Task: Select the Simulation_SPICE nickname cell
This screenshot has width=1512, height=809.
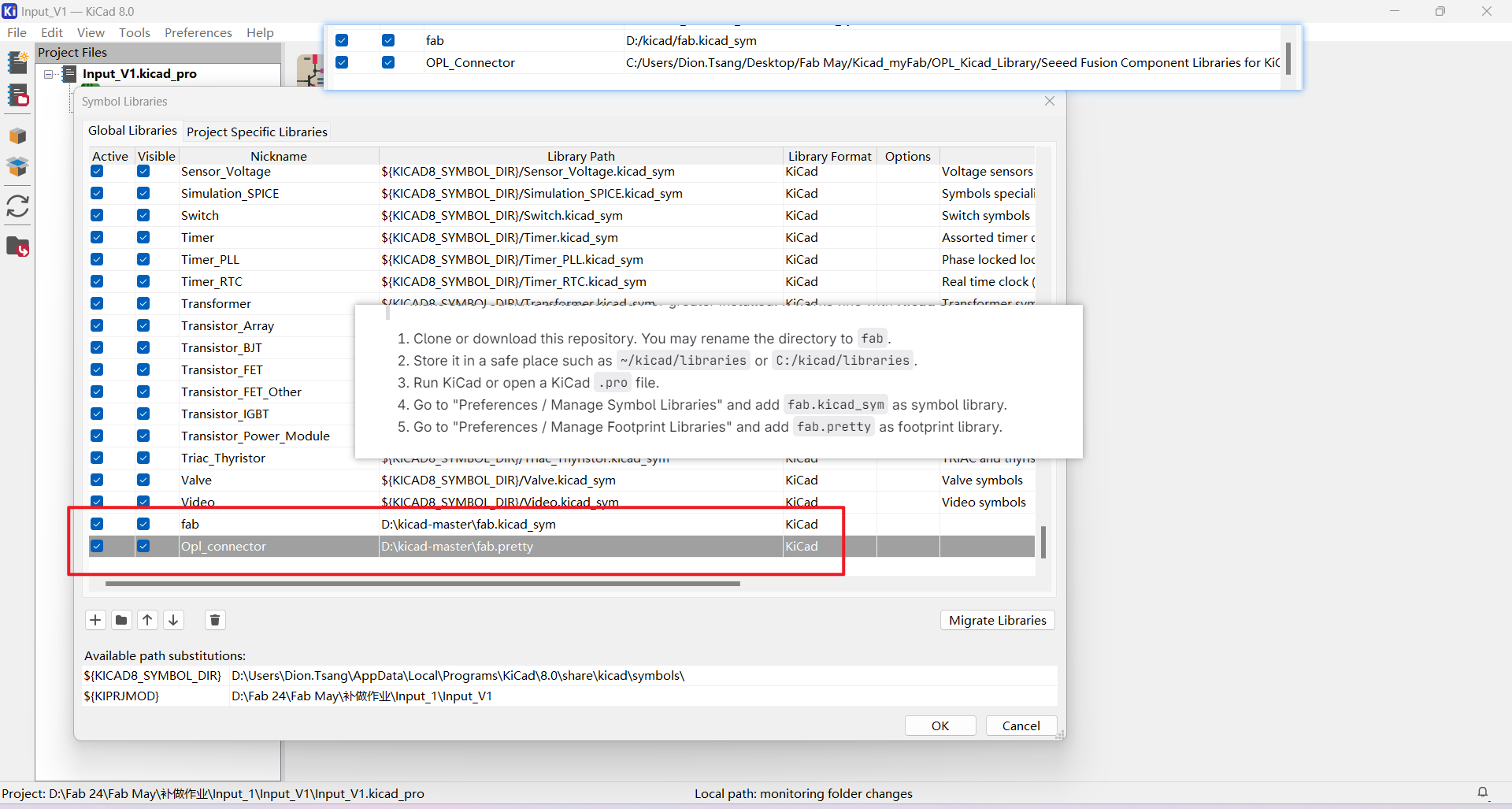Action: tap(279, 193)
